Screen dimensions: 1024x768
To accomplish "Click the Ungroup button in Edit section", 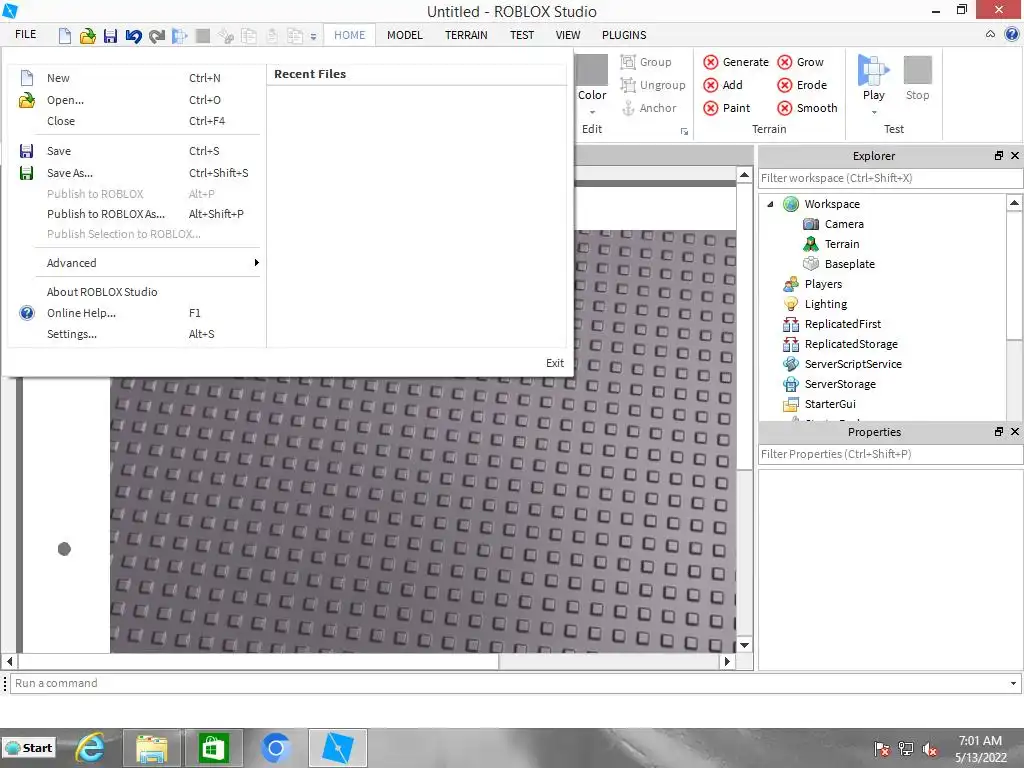I will pyautogui.click(x=653, y=85).
